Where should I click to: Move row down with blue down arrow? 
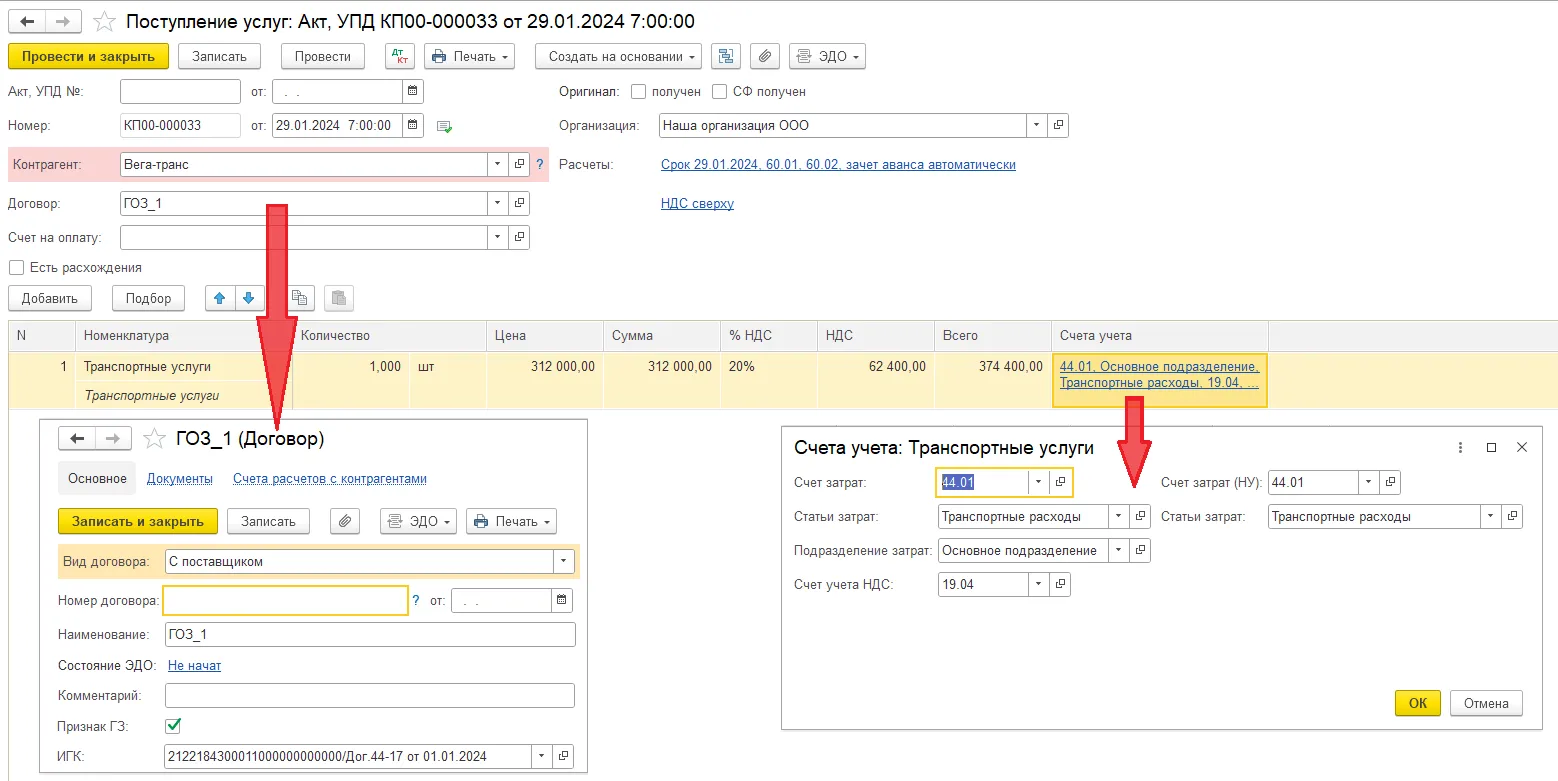coord(249,298)
